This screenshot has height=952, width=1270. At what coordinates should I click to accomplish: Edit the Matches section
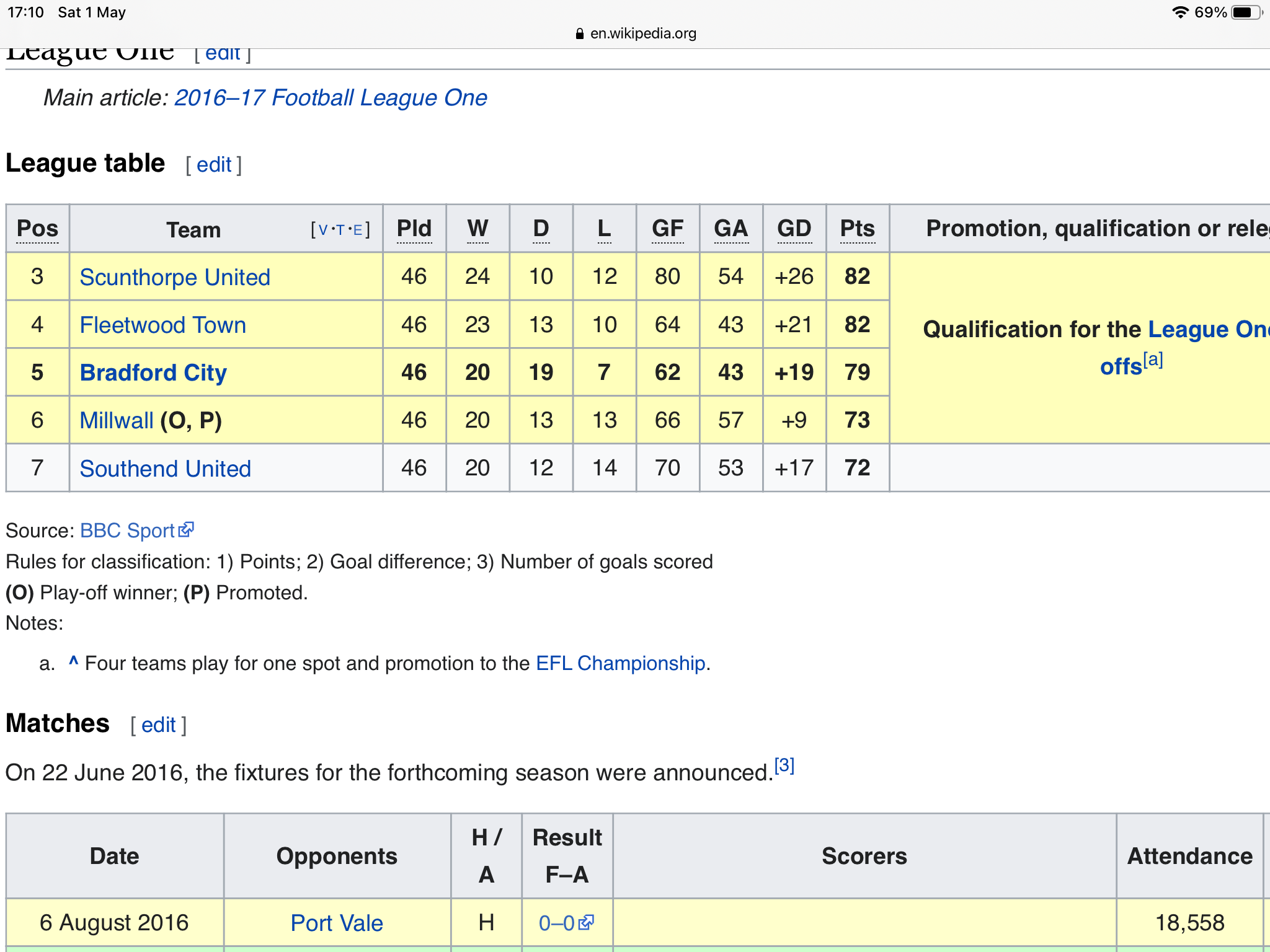159,725
